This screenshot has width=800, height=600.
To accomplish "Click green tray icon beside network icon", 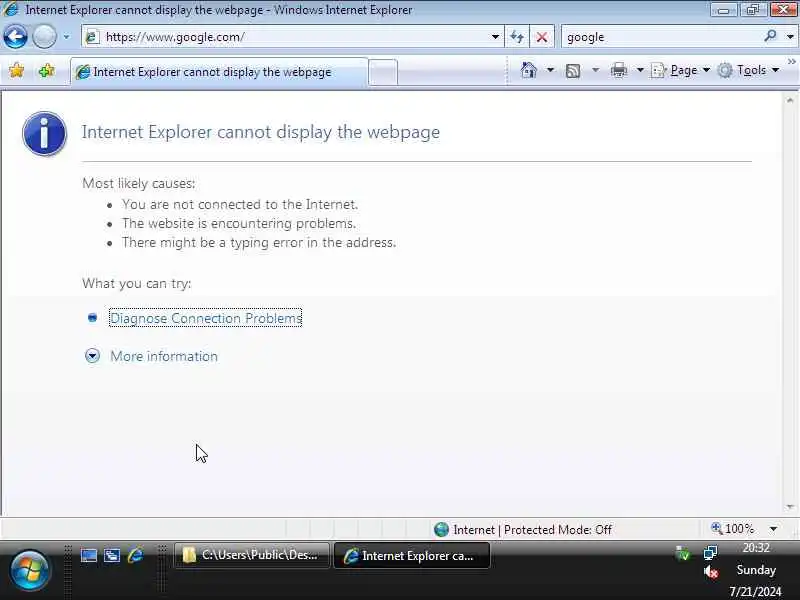I will (683, 553).
